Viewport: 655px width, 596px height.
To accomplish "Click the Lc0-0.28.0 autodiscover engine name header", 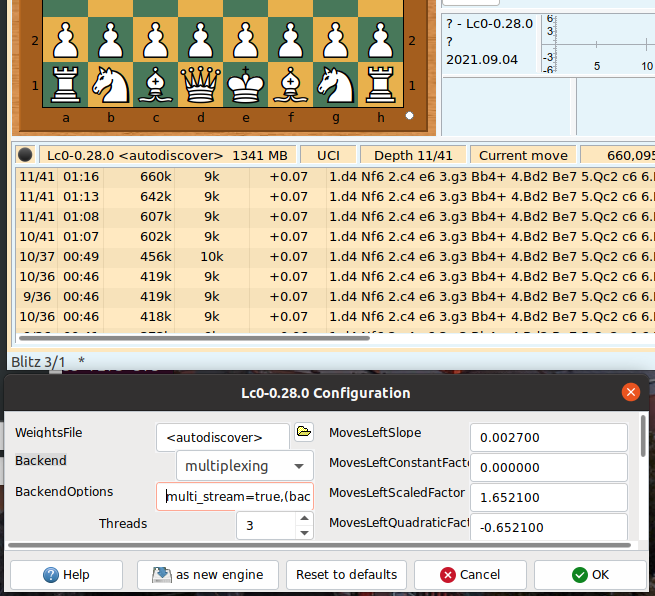I will click(167, 155).
